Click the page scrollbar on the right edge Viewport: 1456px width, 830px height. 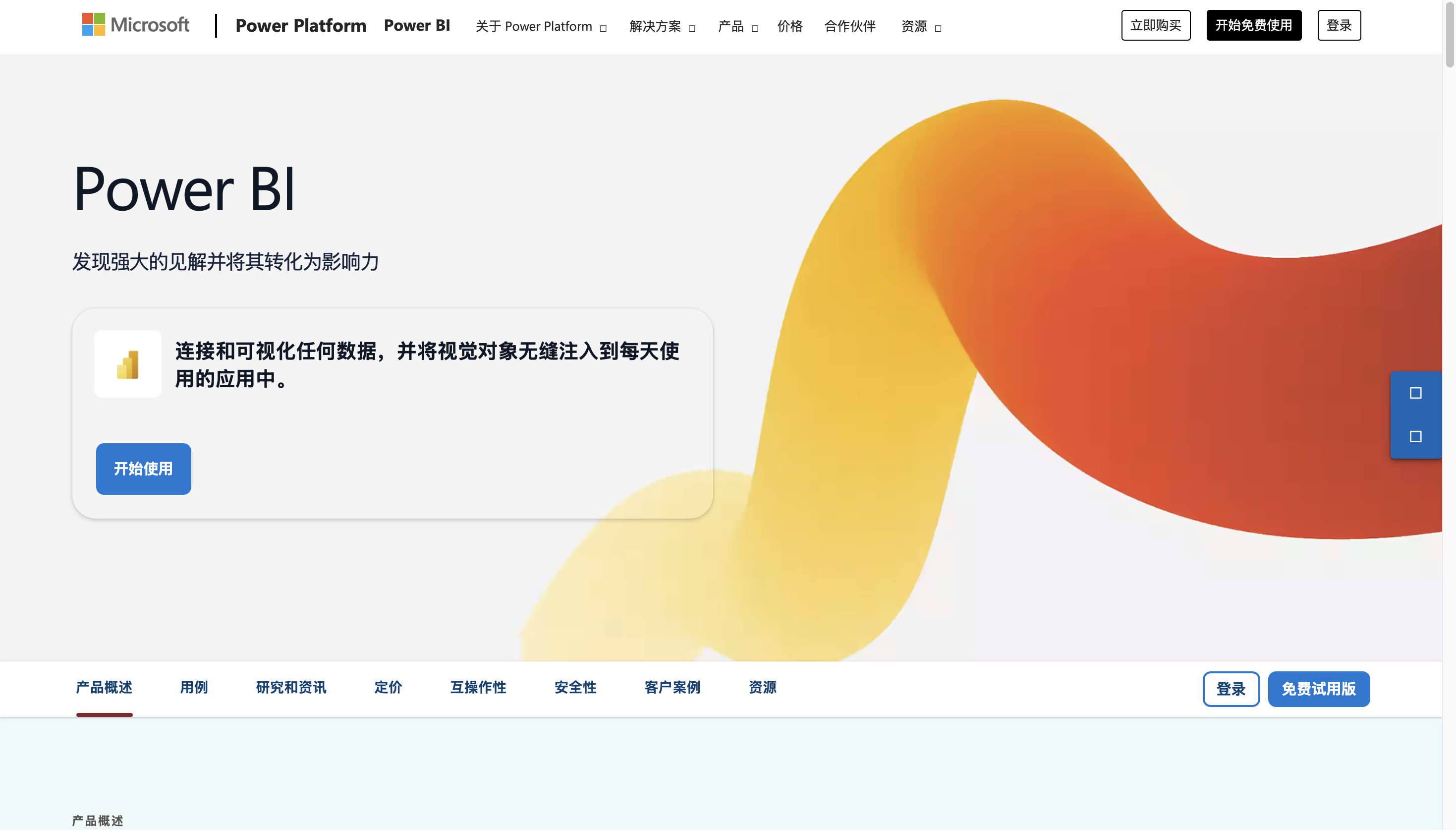click(x=1452, y=34)
